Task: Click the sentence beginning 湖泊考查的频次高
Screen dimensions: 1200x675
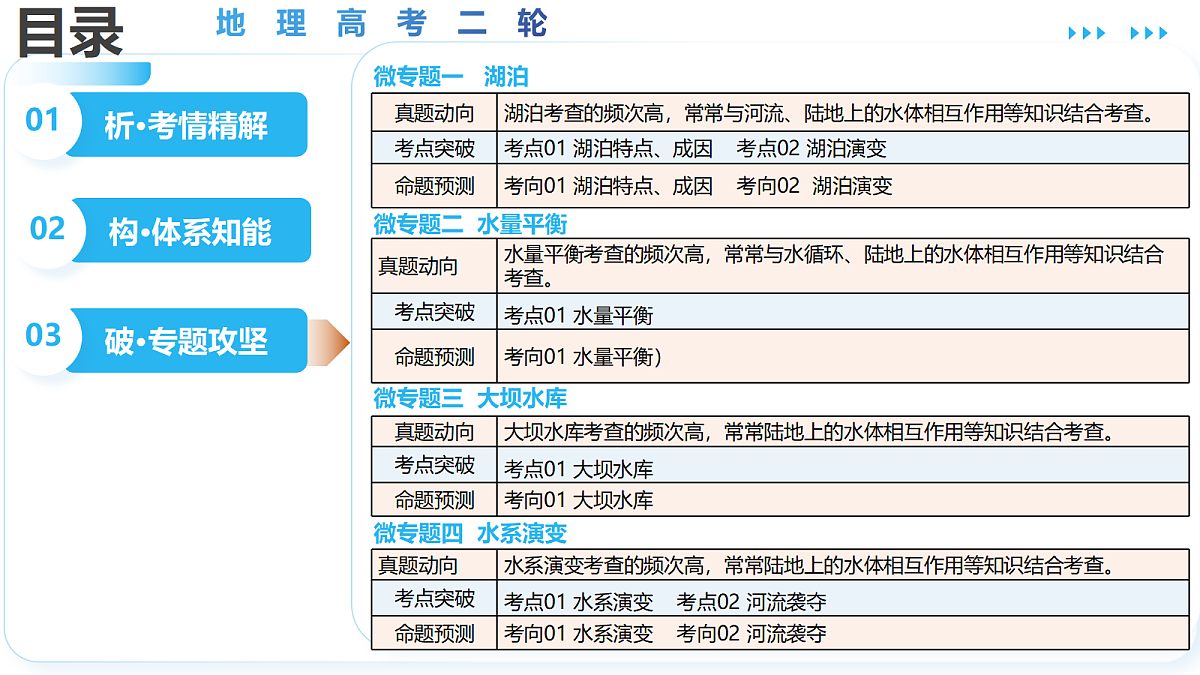Action: pyautogui.click(x=829, y=112)
